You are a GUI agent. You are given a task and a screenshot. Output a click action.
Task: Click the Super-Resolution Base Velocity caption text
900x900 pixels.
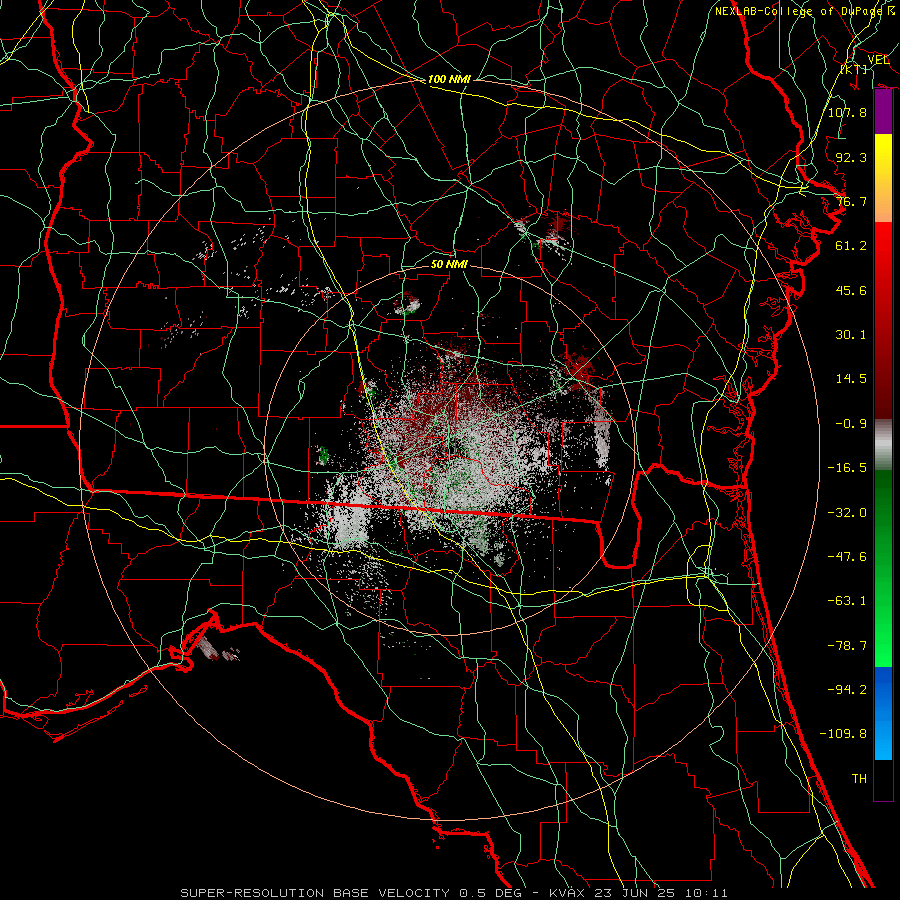pos(454,893)
